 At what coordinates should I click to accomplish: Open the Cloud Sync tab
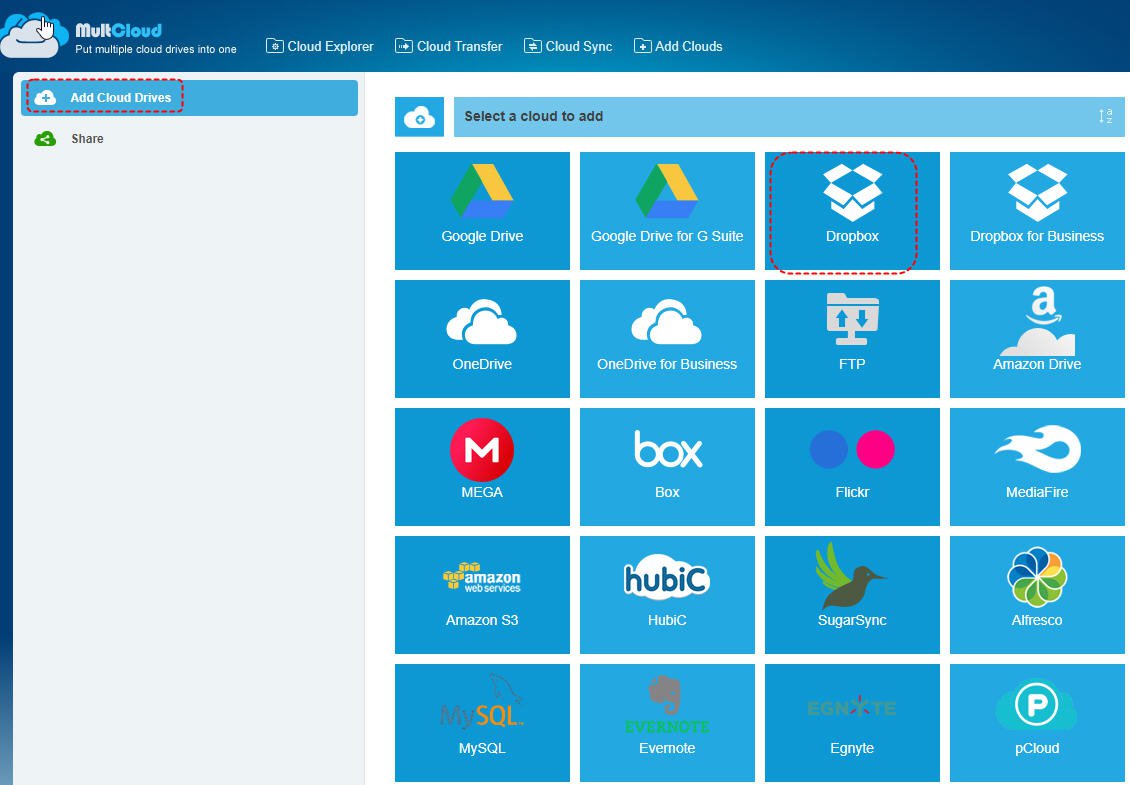(568, 46)
